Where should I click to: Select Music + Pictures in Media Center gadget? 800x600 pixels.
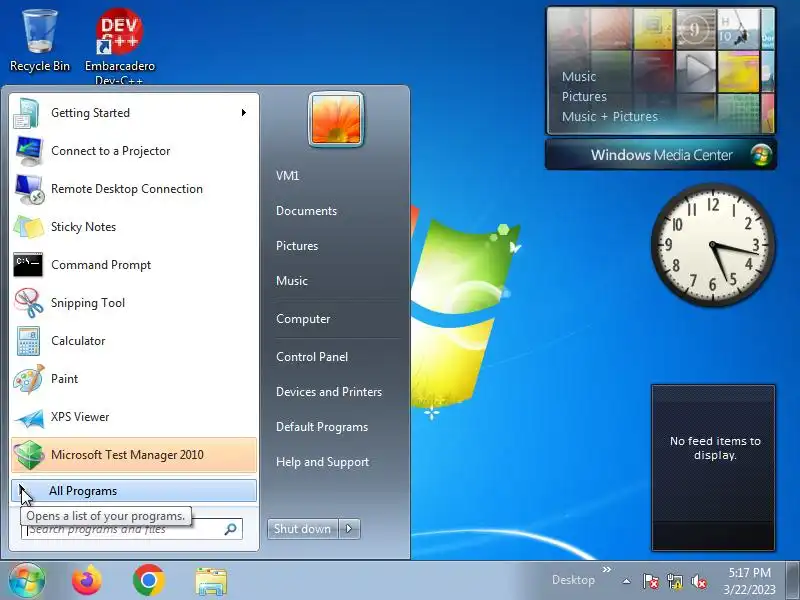click(x=610, y=116)
